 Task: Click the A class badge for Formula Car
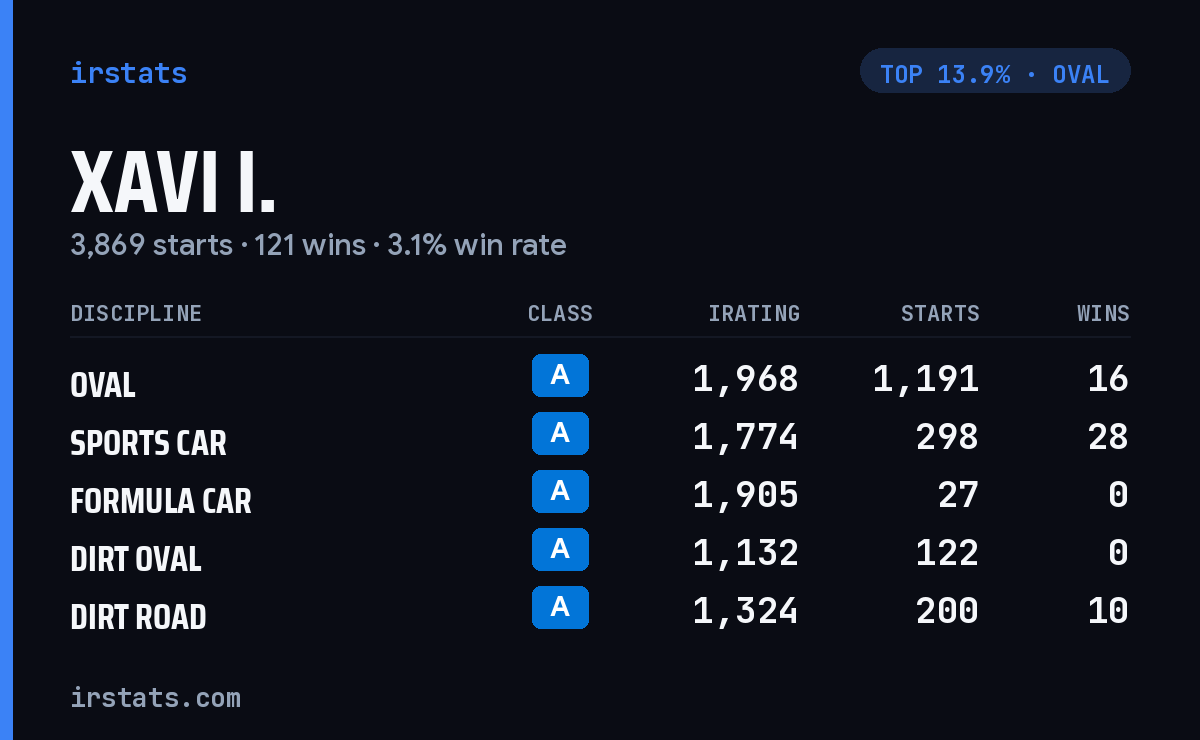click(x=560, y=491)
